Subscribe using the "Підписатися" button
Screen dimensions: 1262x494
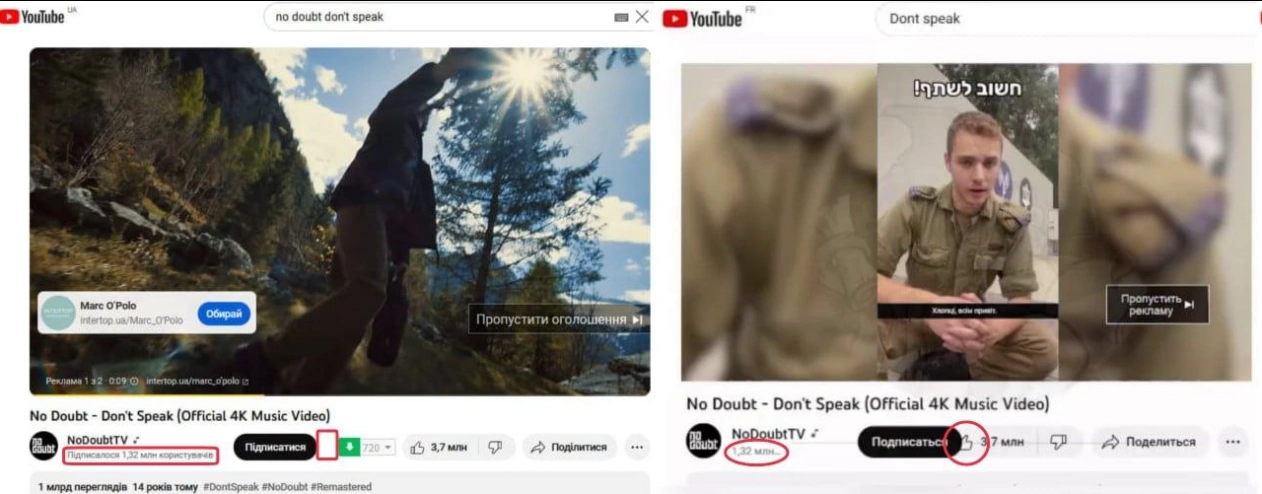[275, 447]
